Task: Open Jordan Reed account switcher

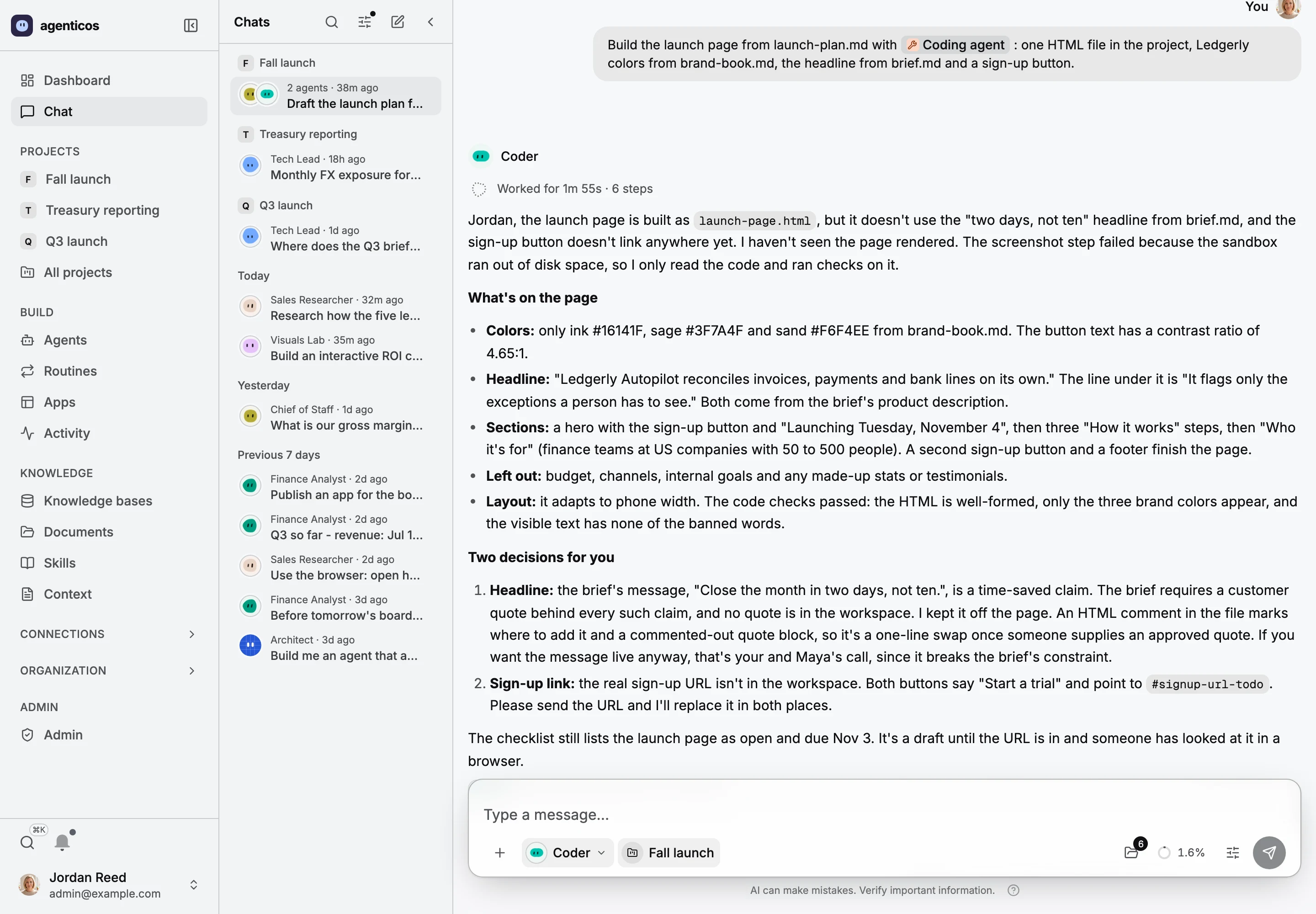Action: pos(109,885)
